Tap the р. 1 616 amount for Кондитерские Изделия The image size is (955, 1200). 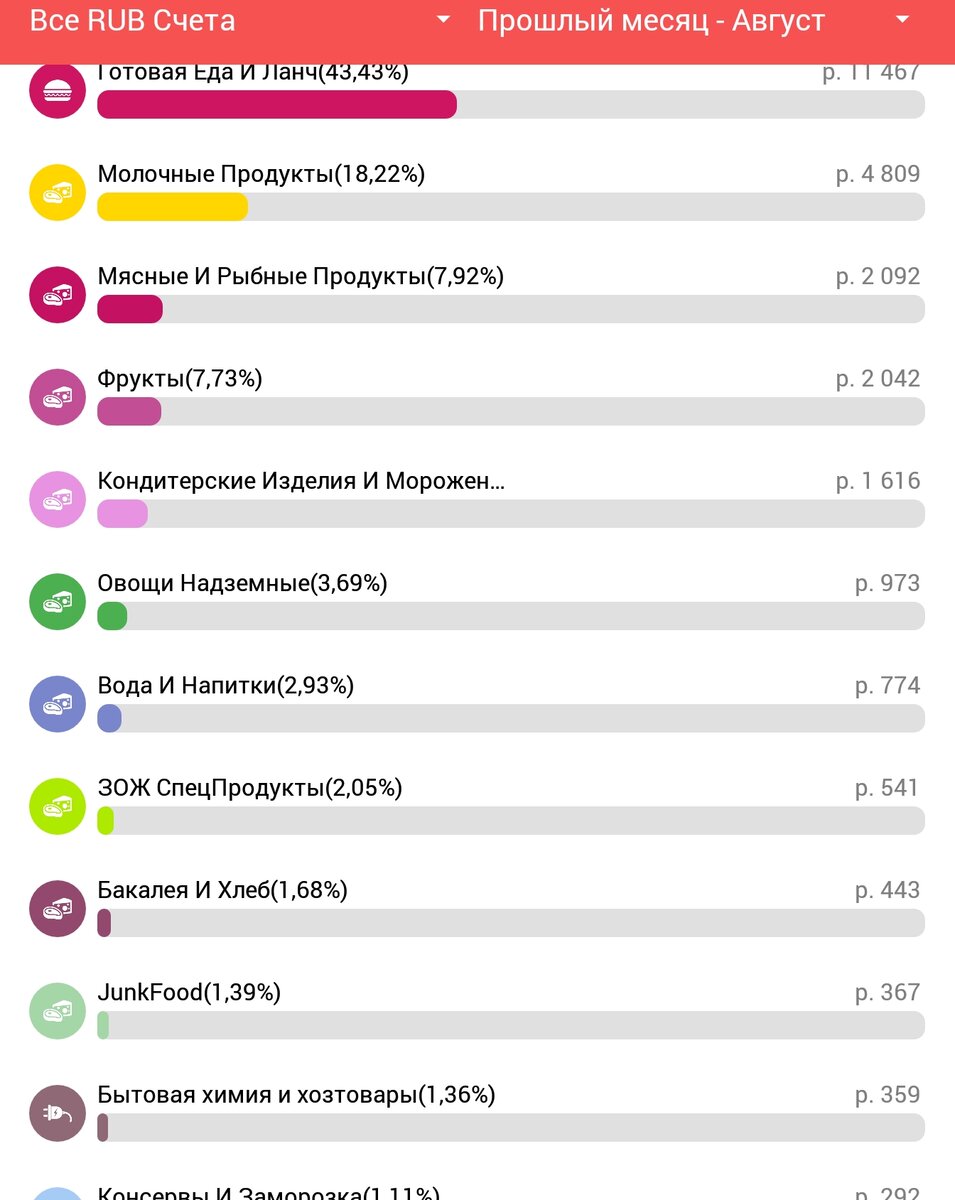(878, 481)
